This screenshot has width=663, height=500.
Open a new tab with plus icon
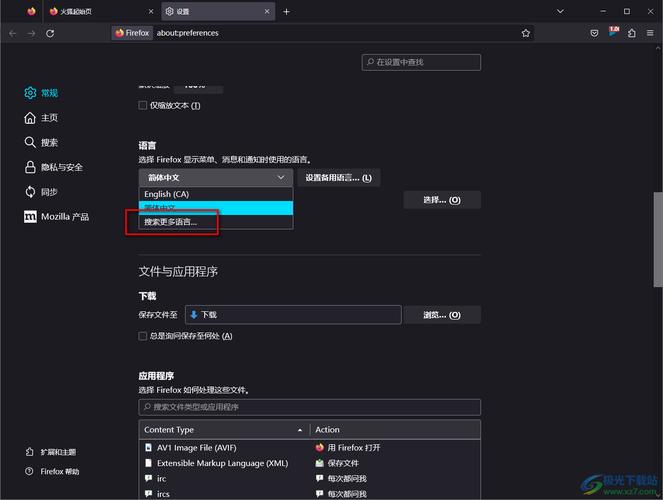point(286,11)
